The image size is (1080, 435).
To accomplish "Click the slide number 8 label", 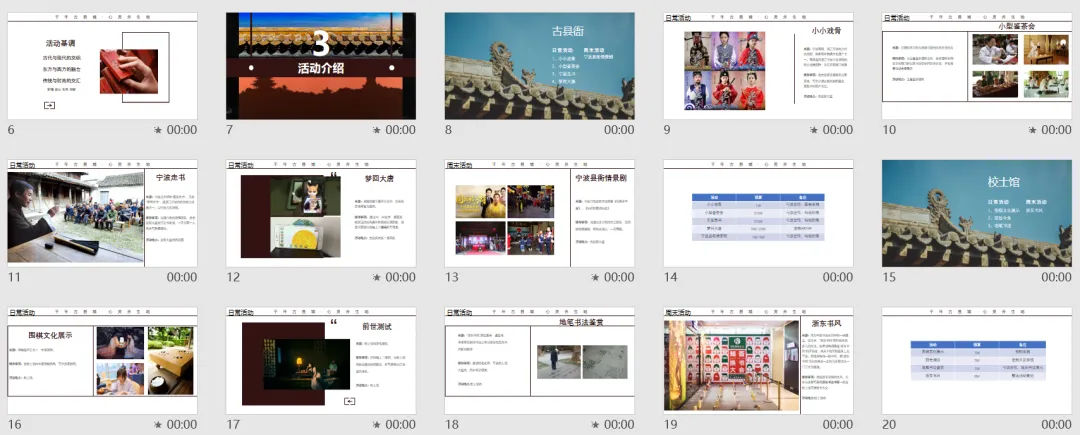I will [448, 129].
